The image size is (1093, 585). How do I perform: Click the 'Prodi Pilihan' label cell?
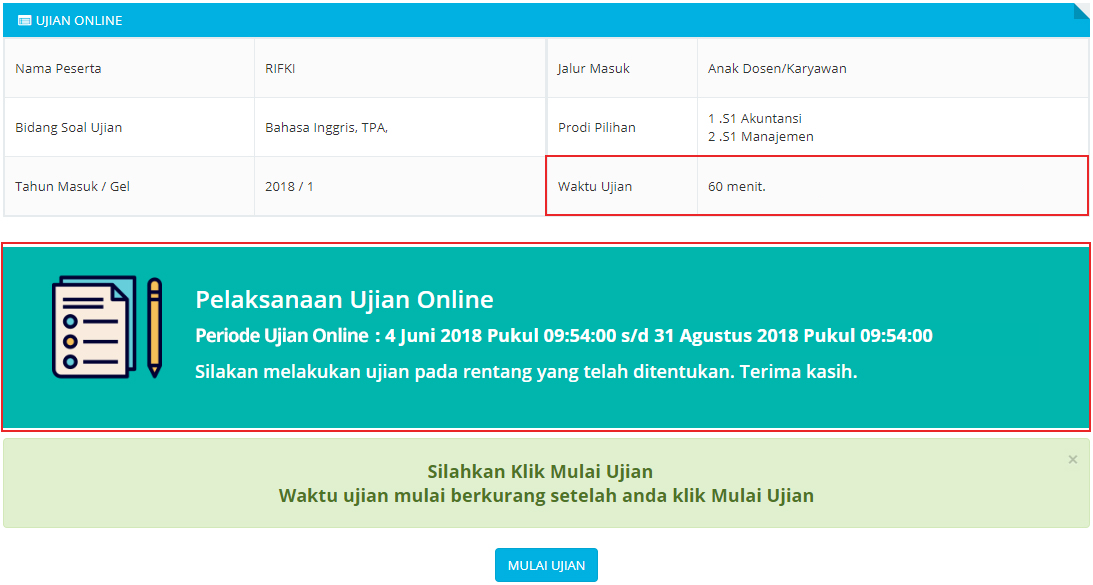(597, 127)
